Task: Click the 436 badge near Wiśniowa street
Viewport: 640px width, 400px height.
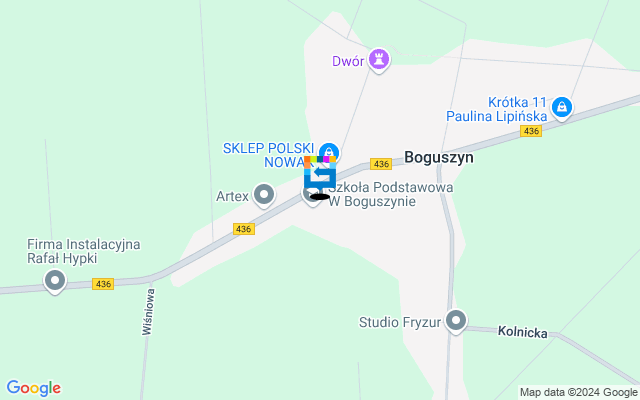Action: (103, 284)
